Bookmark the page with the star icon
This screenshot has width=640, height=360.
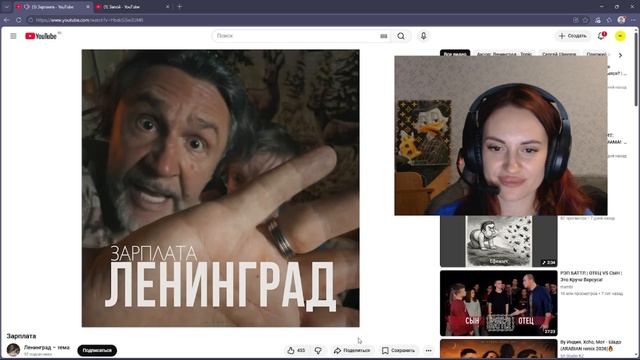(585, 20)
